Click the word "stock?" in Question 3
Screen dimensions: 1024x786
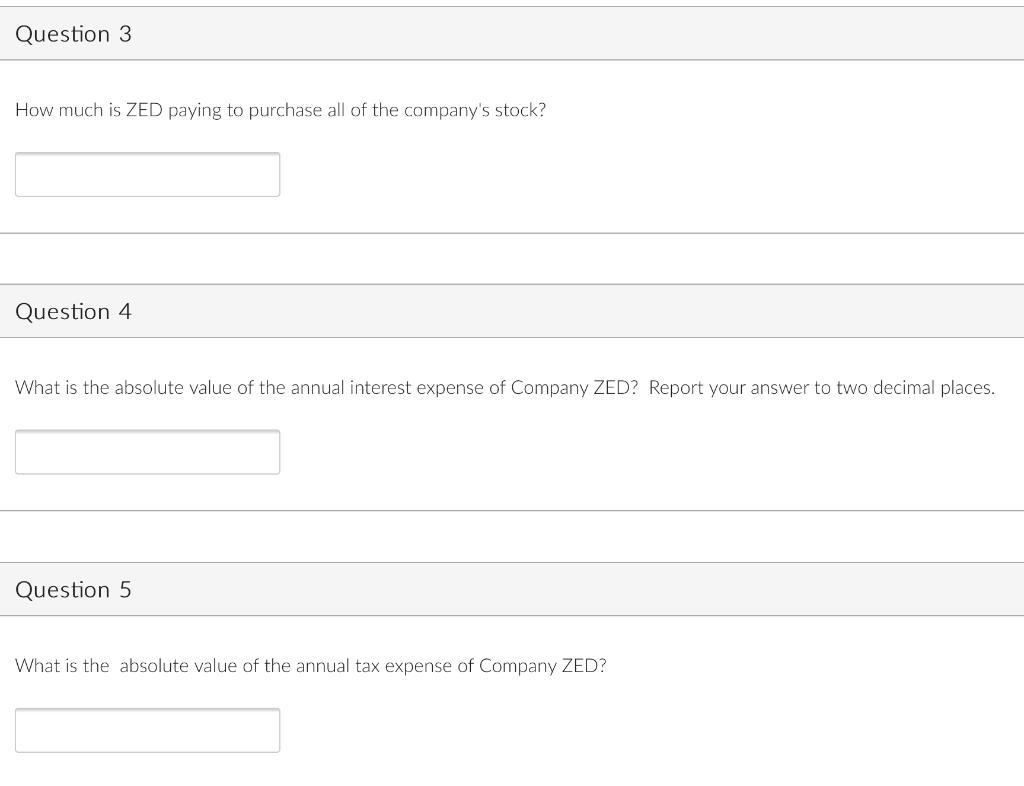point(523,110)
